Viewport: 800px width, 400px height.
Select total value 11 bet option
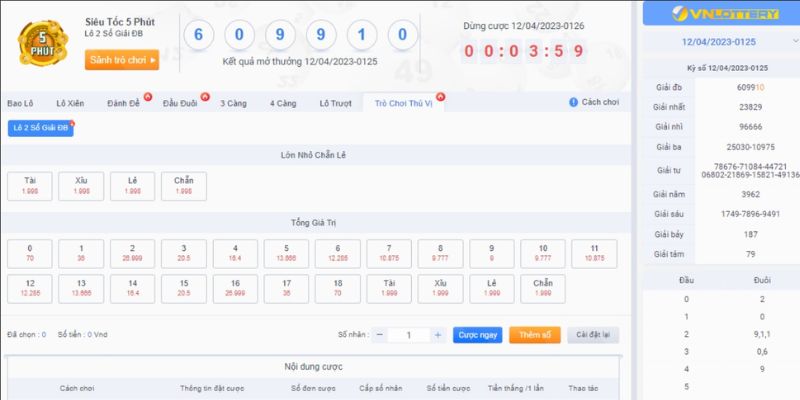(594, 254)
